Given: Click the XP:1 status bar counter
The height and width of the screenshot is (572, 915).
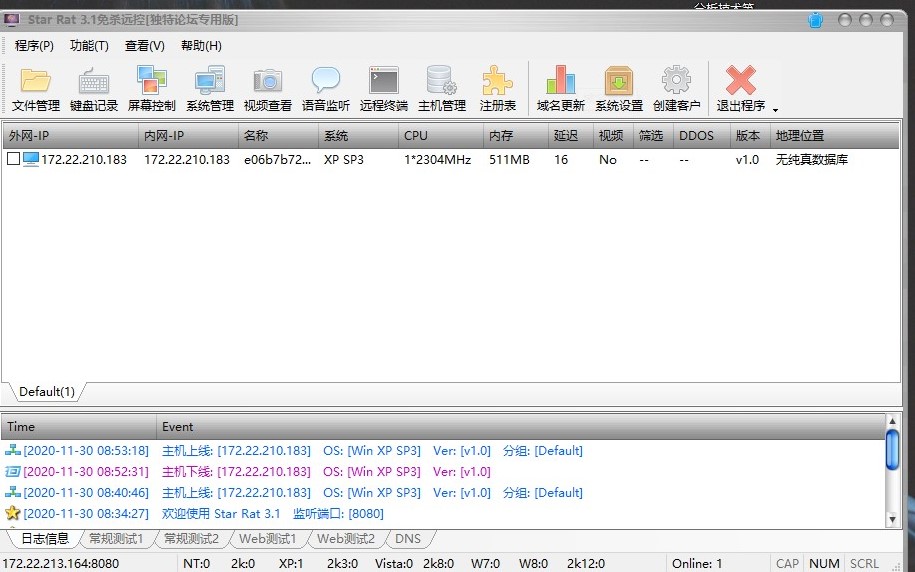Looking at the screenshot, I should coord(291,564).
